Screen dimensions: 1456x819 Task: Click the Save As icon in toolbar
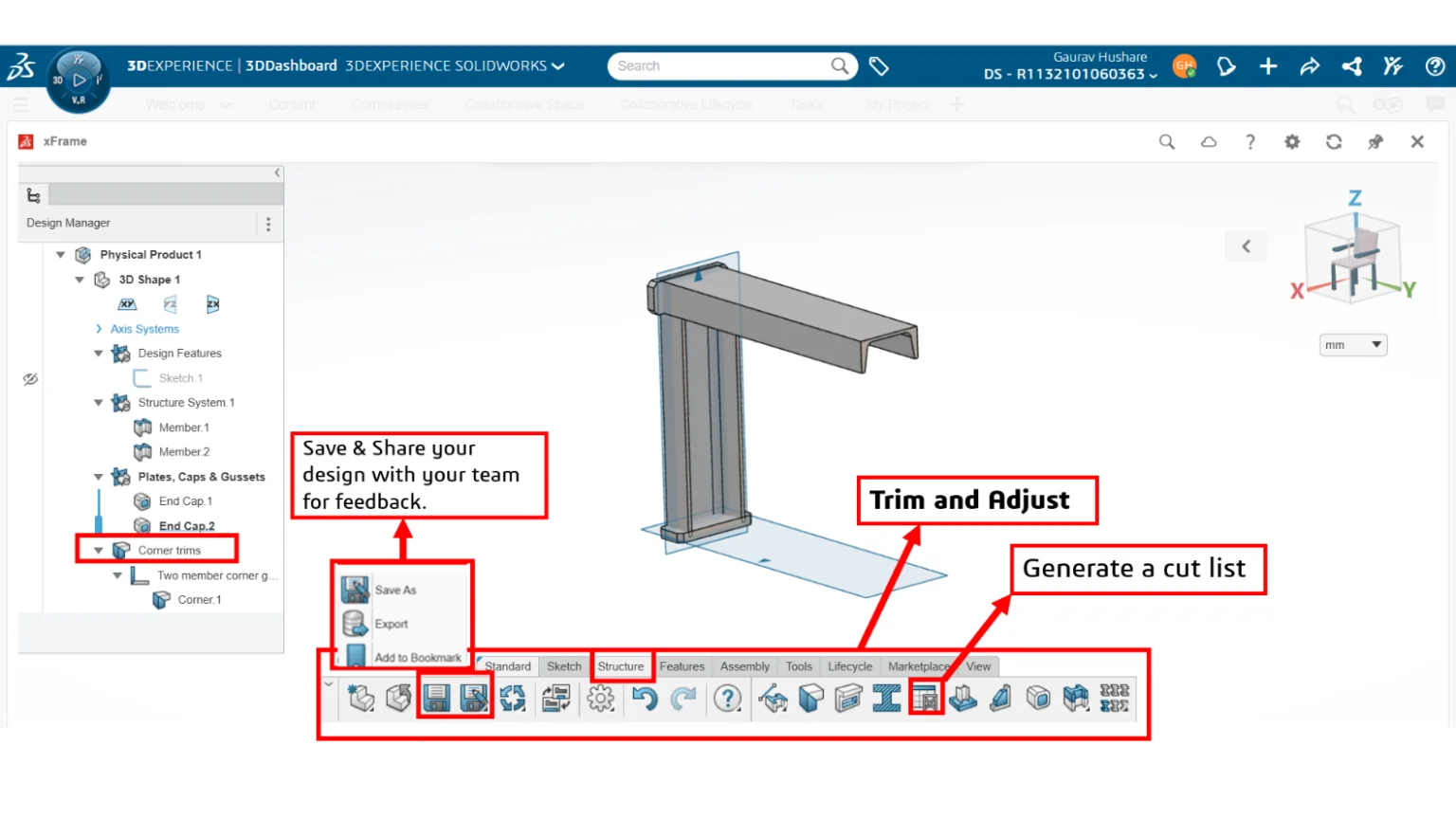[x=474, y=699]
